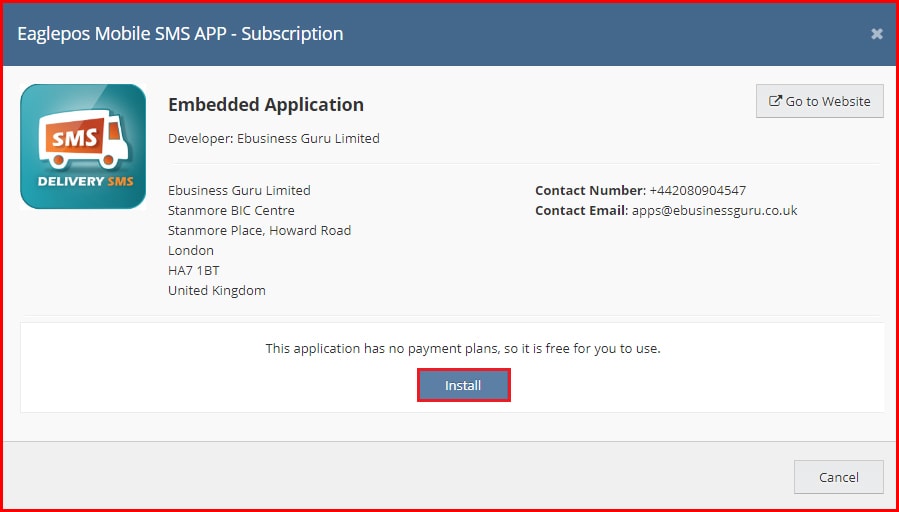Select the London address line
This screenshot has height=512, width=899.
[191, 251]
